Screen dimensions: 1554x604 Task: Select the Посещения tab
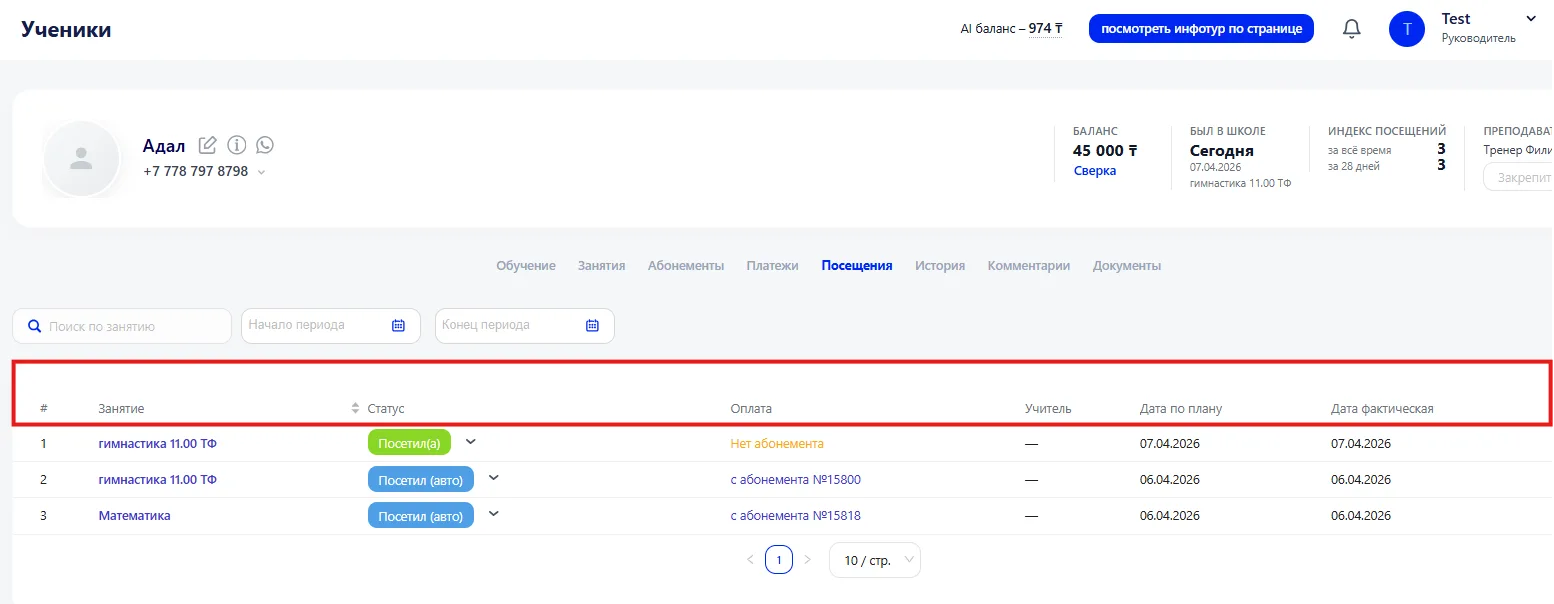click(x=857, y=266)
